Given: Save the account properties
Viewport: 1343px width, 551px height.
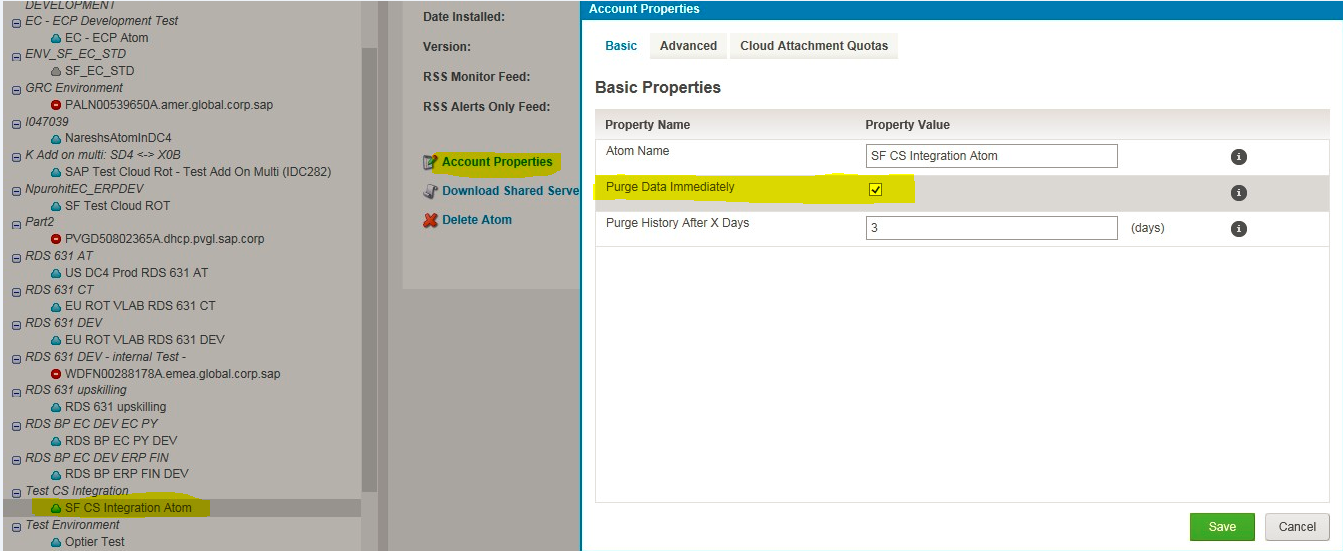Looking at the screenshot, I should tap(1222, 527).
